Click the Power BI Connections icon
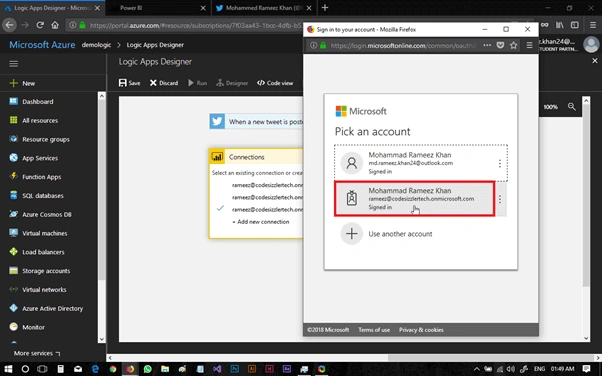 pos(217,157)
